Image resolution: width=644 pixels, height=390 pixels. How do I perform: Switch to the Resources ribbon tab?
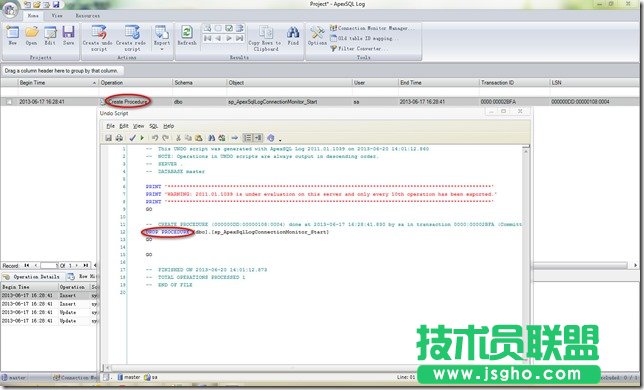coord(87,16)
